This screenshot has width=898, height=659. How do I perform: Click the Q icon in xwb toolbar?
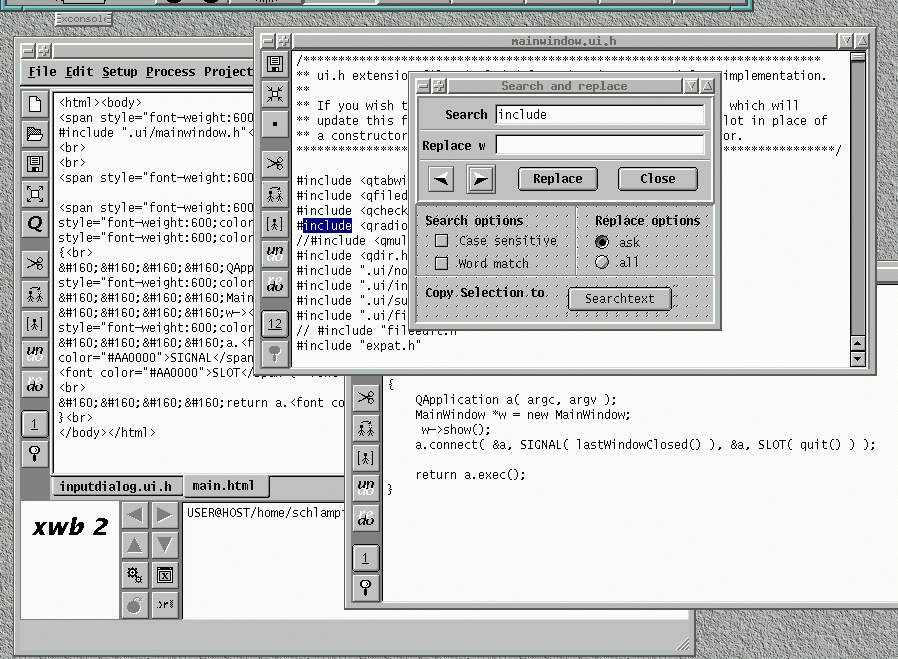[35, 224]
